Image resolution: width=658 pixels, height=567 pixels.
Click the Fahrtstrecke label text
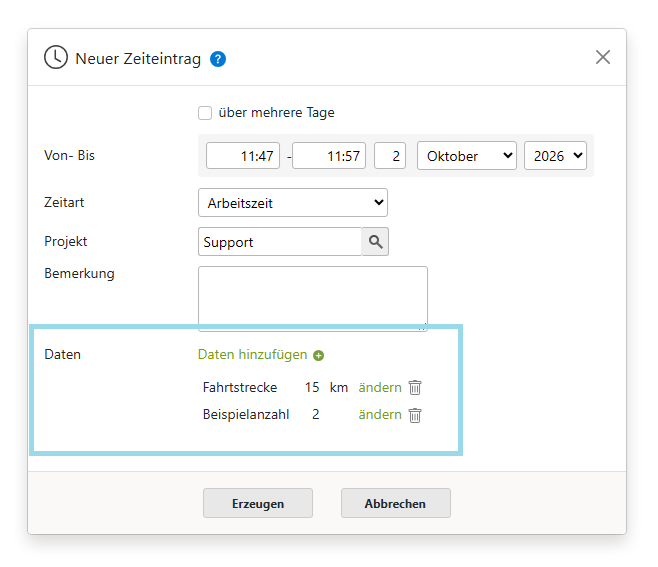[x=240, y=387]
